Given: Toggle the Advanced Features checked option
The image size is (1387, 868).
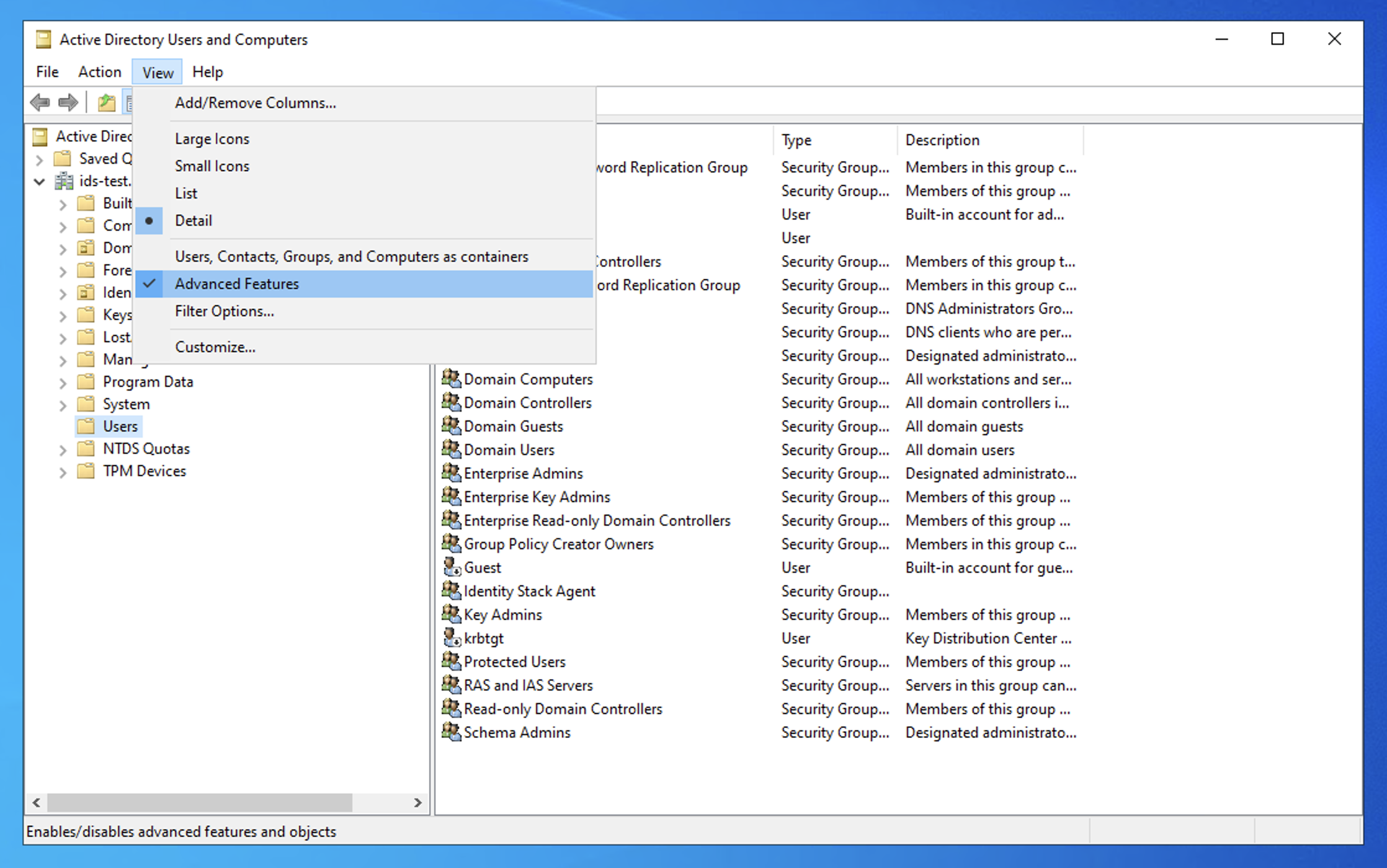Looking at the screenshot, I should click(364, 284).
